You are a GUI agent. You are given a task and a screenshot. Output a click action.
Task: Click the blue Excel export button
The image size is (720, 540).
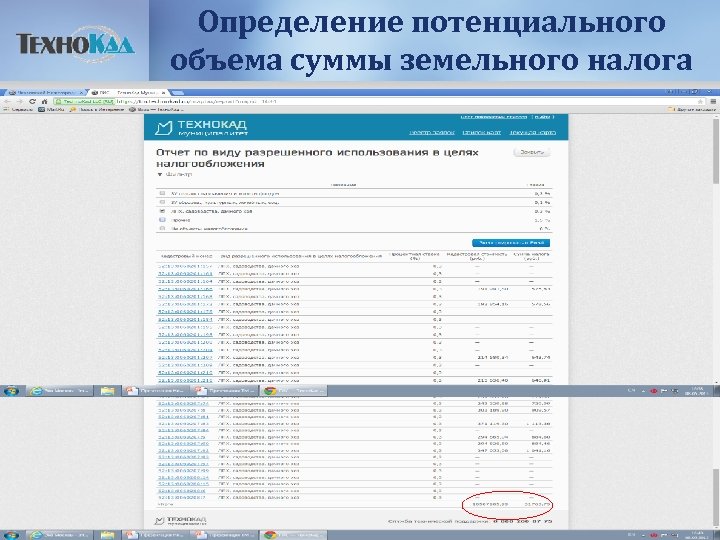click(x=511, y=243)
